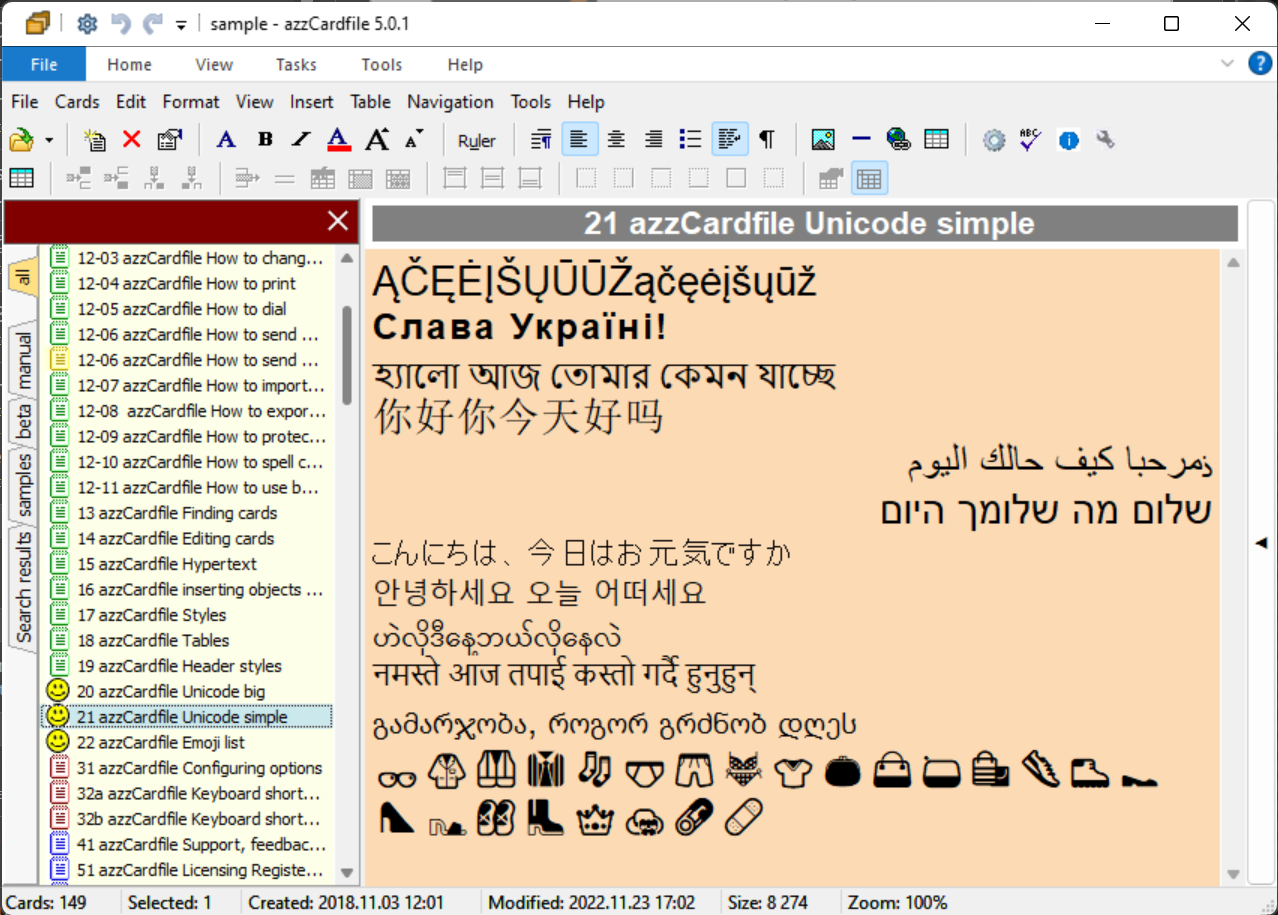The height and width of the screenshot is (915, 1278).
Task: Insert a picture using the image icon
Action: (x=823, y=140)
